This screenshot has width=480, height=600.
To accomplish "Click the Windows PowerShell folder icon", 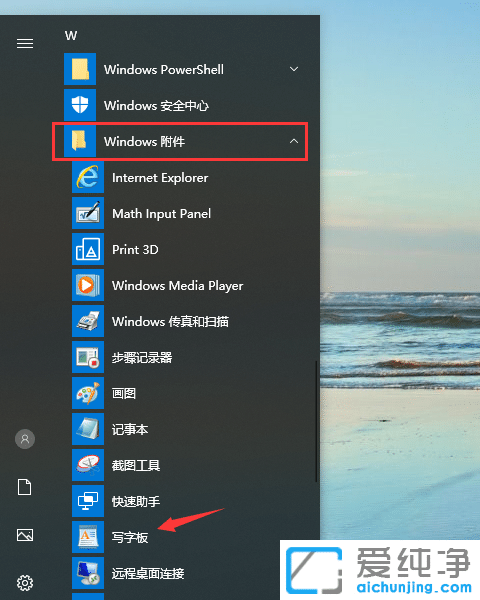I will pyautogui.click(x=80, y=69).
